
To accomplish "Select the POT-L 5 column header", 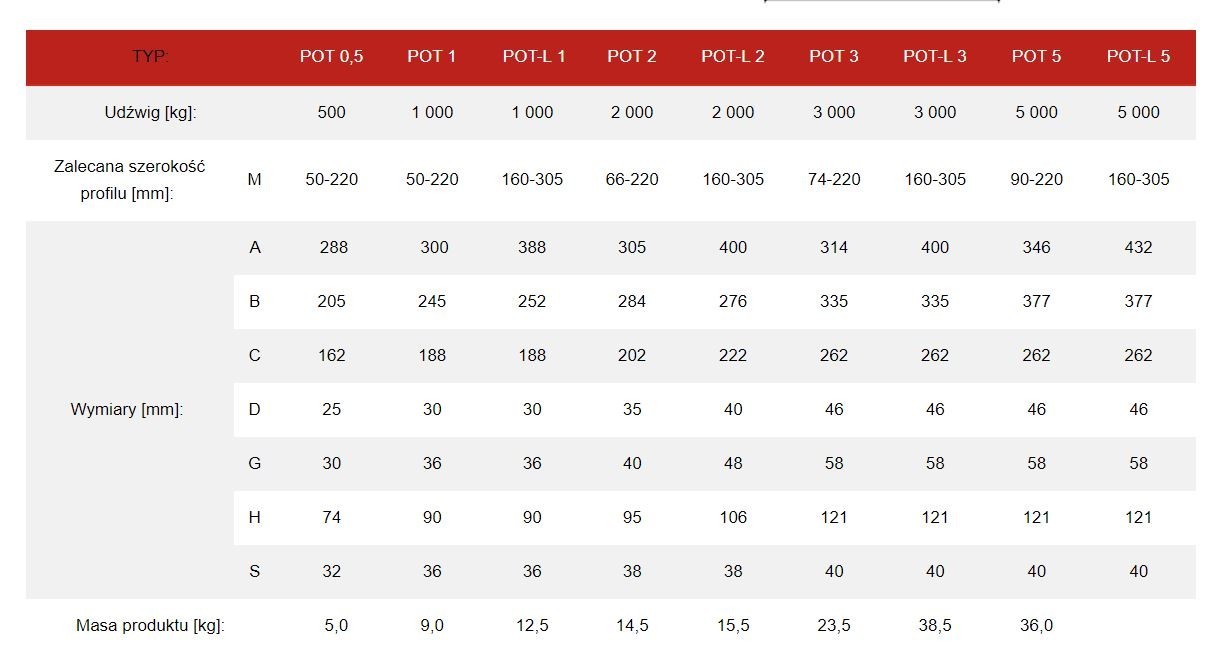I will tap(1138, 57).
